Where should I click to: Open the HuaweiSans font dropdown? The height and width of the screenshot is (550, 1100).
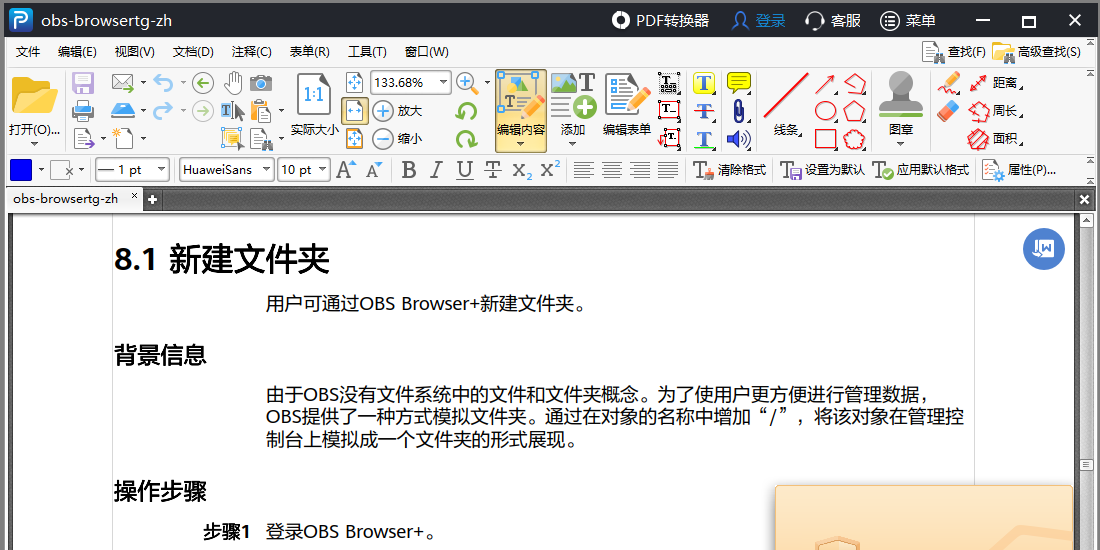[267, 170]
